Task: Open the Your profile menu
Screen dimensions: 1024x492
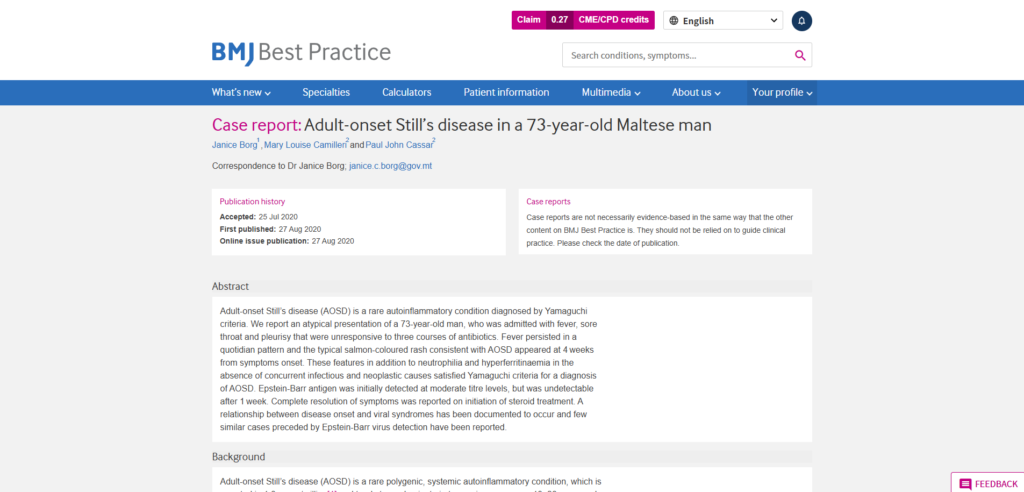Action: tap(782, 92)
